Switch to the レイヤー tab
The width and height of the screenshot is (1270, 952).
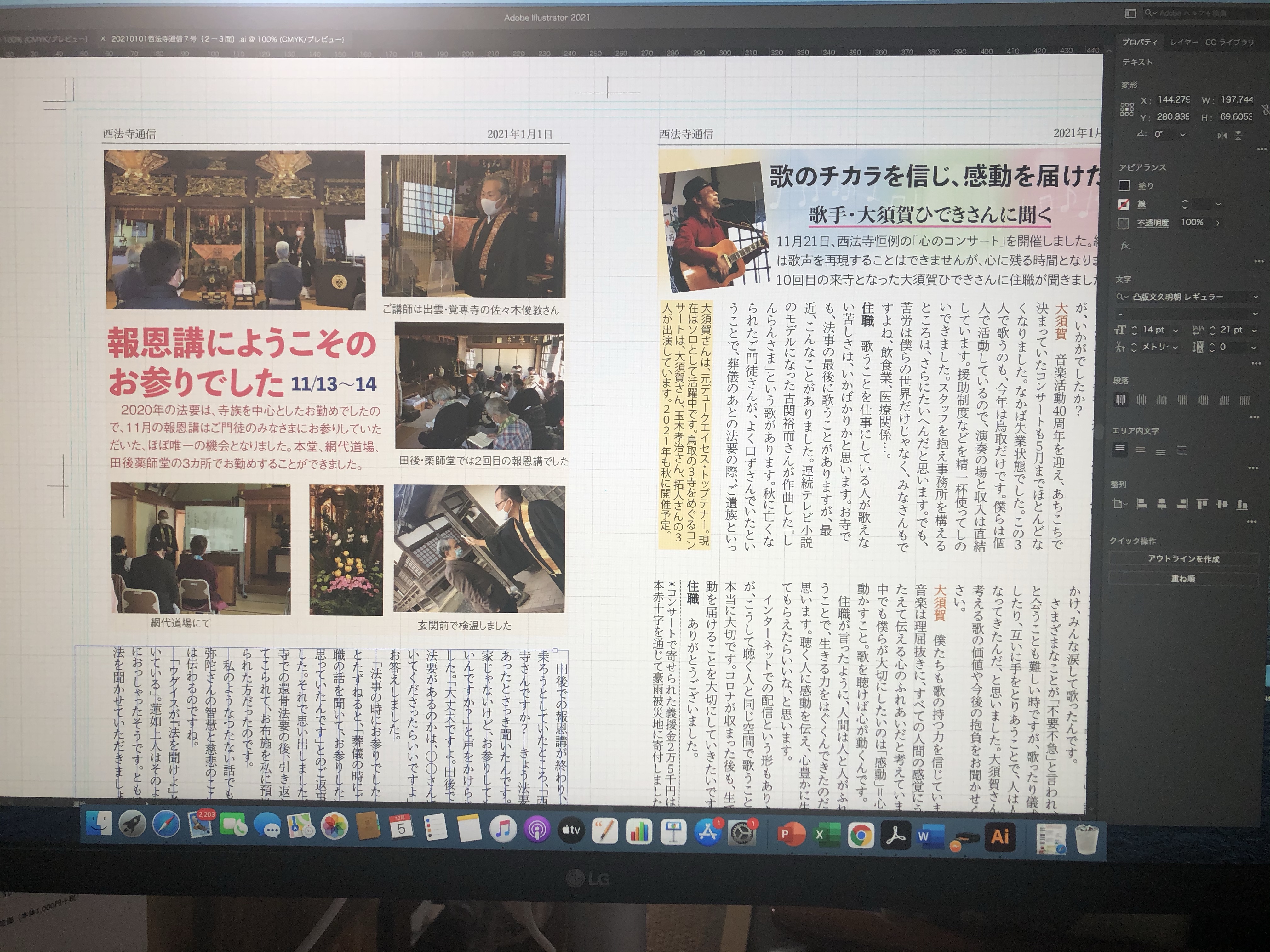[1184, 42]
